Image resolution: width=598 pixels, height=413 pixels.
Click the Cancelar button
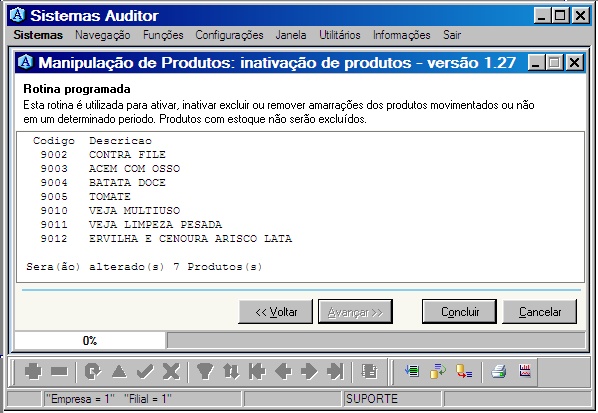click(x=540, y=312)
